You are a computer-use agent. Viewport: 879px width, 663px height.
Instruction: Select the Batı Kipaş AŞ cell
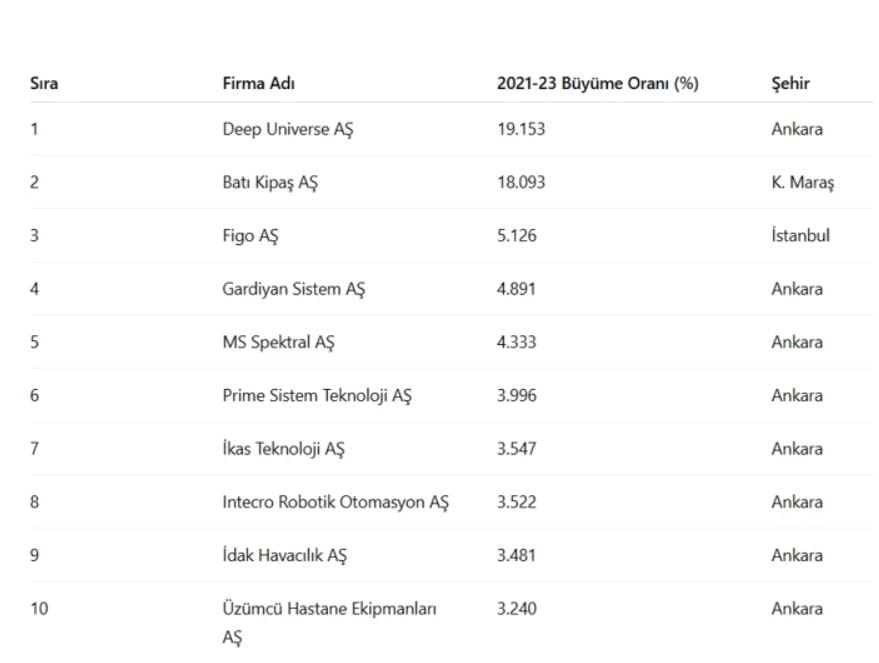pos(269,183)
